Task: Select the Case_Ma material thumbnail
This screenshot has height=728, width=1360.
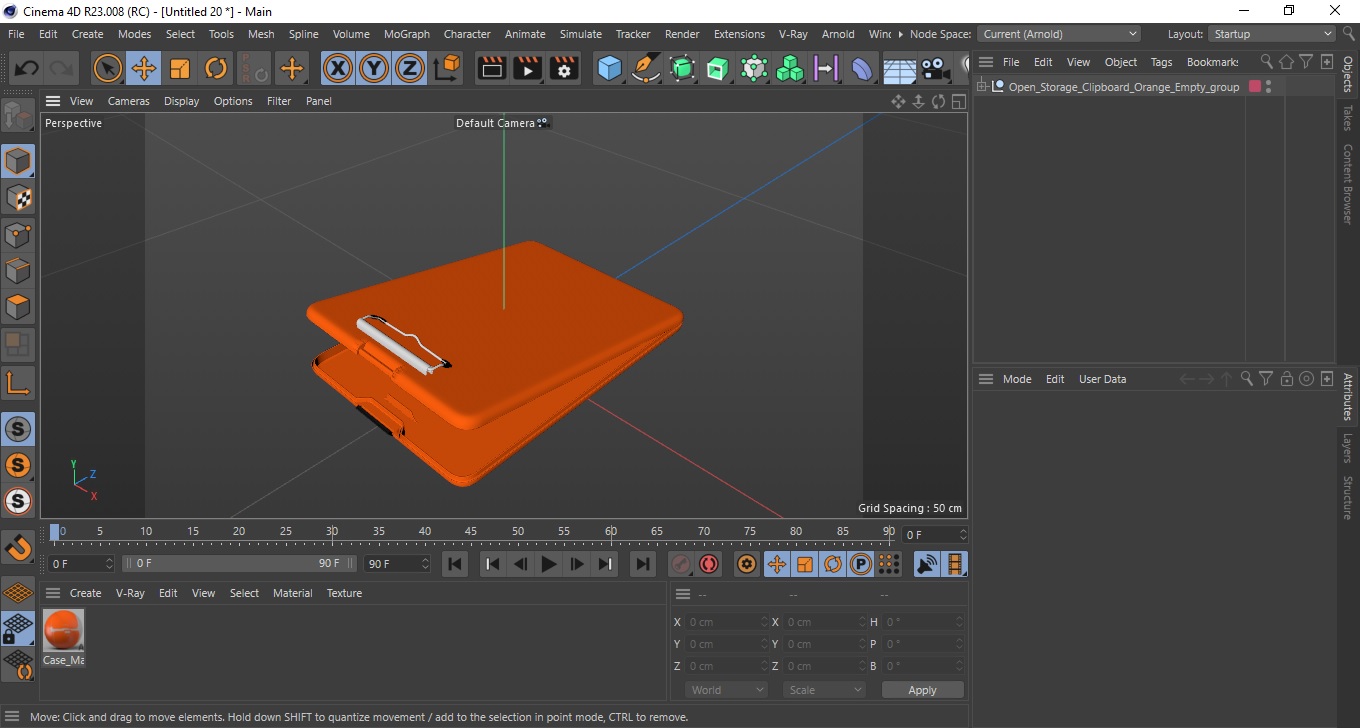Action: (63, 630)
